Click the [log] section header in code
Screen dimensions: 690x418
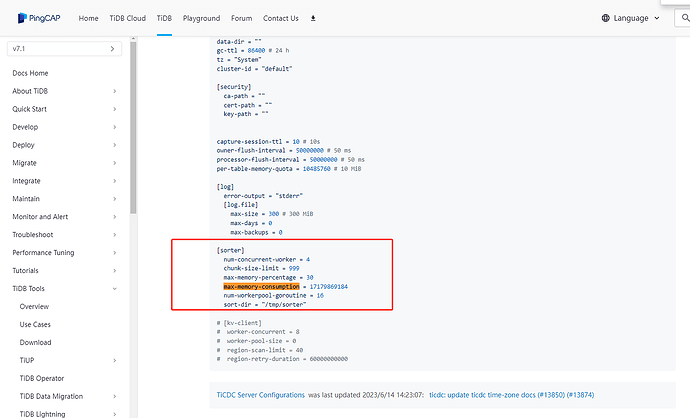click(x=225, y=187)
